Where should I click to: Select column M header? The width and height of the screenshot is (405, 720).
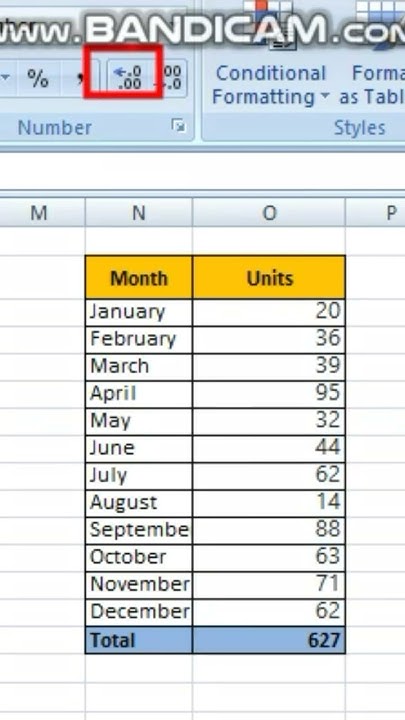coord(39,213)
